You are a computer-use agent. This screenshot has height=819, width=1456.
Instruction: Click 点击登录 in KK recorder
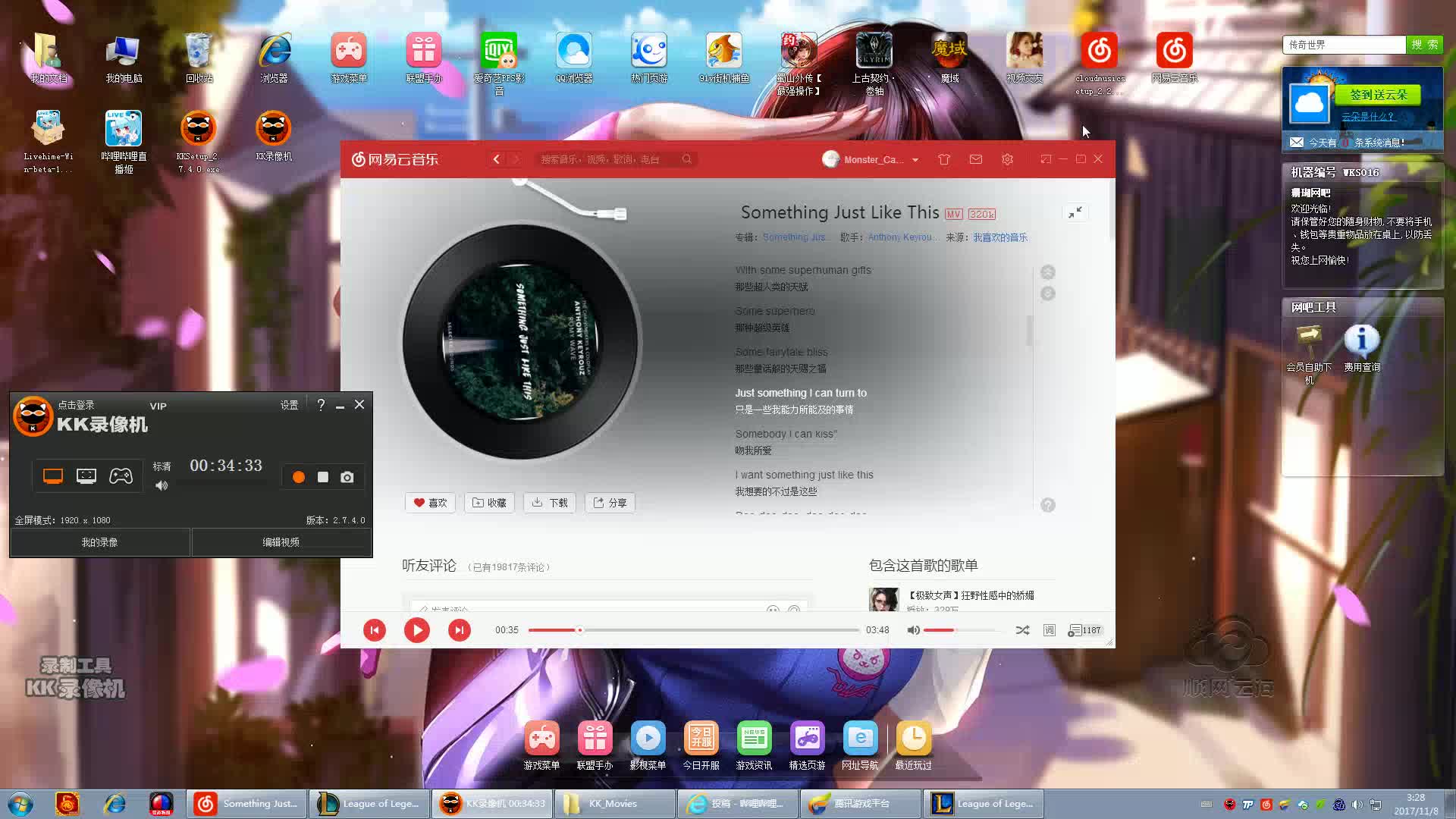point(76,405)
